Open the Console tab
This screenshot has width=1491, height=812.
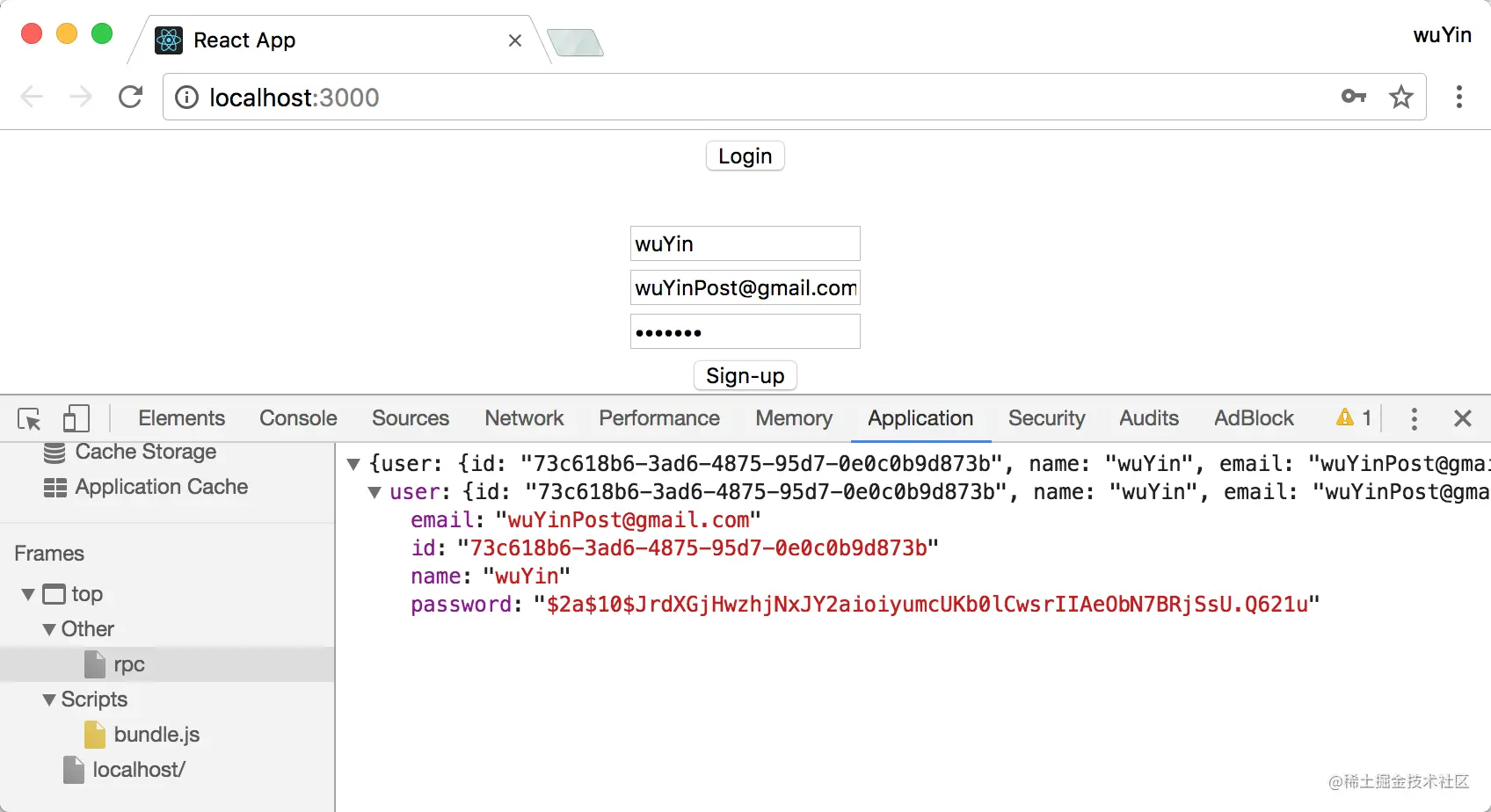point(298,418)
